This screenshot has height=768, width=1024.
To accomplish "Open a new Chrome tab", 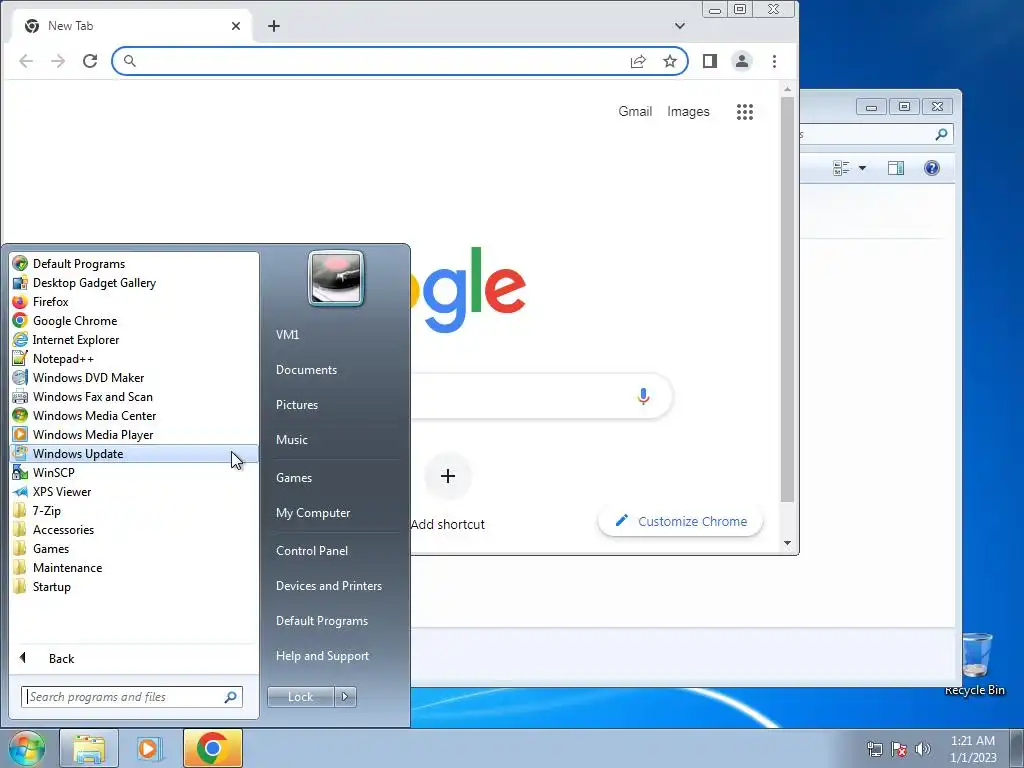I will pos(274,26).
